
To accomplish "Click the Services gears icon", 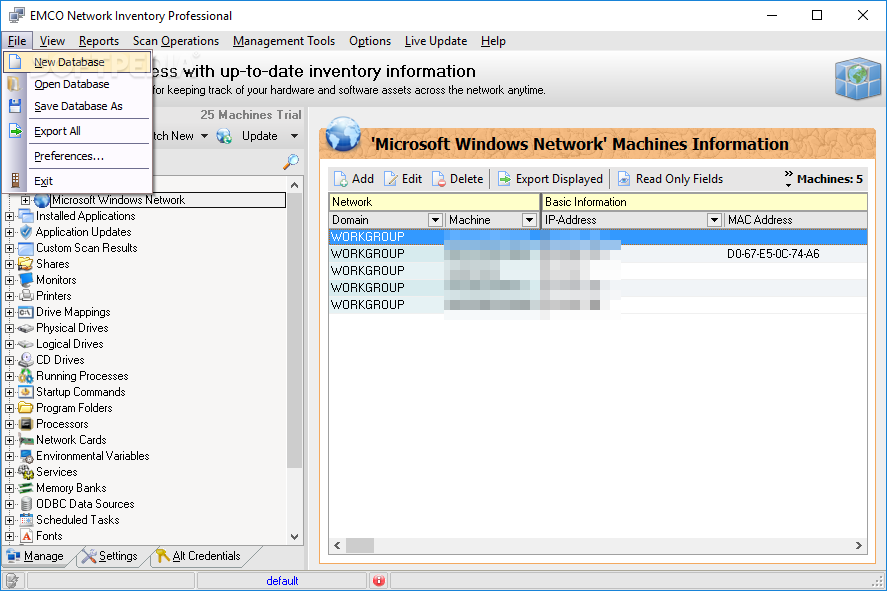I will click(26, 472).
